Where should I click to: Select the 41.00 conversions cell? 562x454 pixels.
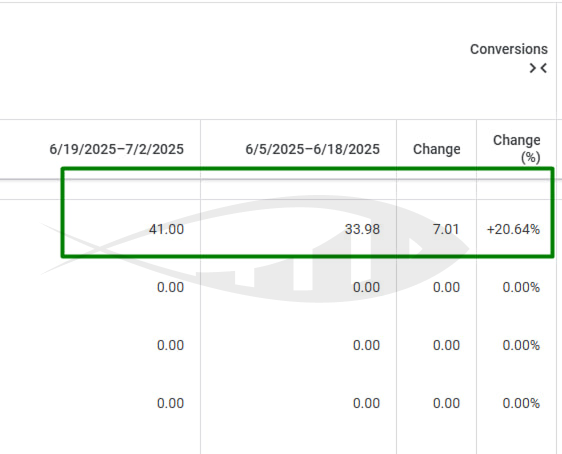(166, 229)
